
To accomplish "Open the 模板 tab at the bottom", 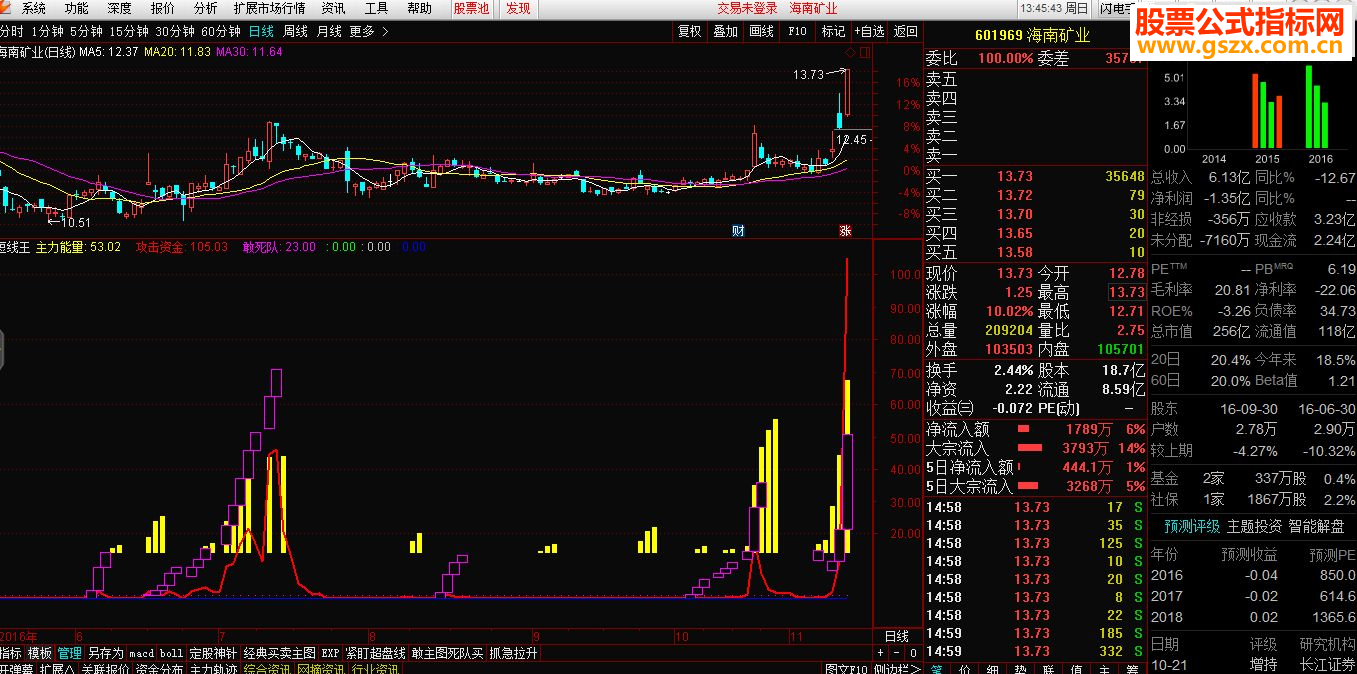I will [40, 653].
